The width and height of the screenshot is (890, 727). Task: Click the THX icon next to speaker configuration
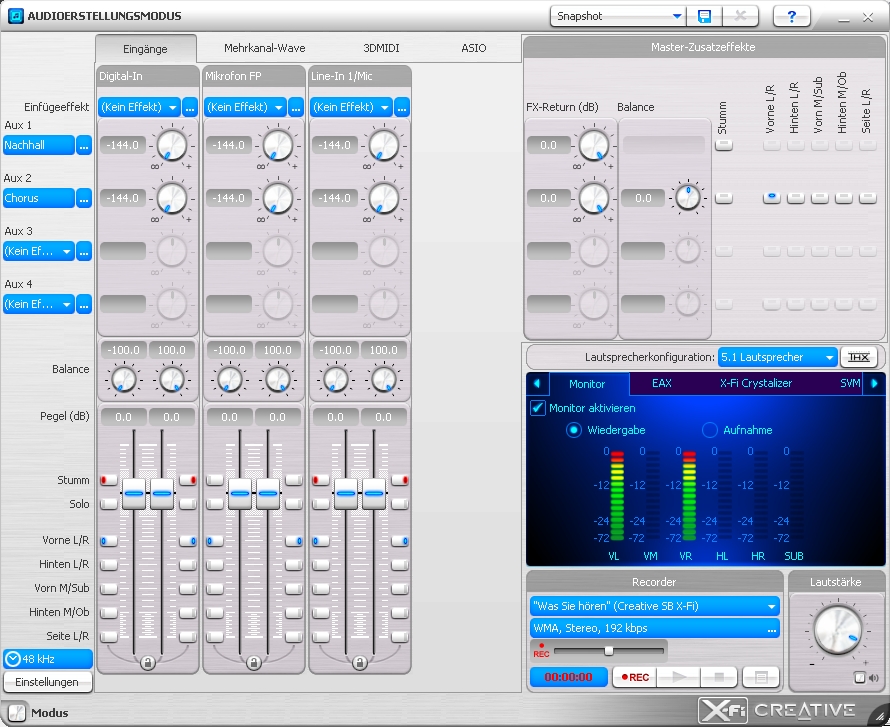[x=858, y=356]
